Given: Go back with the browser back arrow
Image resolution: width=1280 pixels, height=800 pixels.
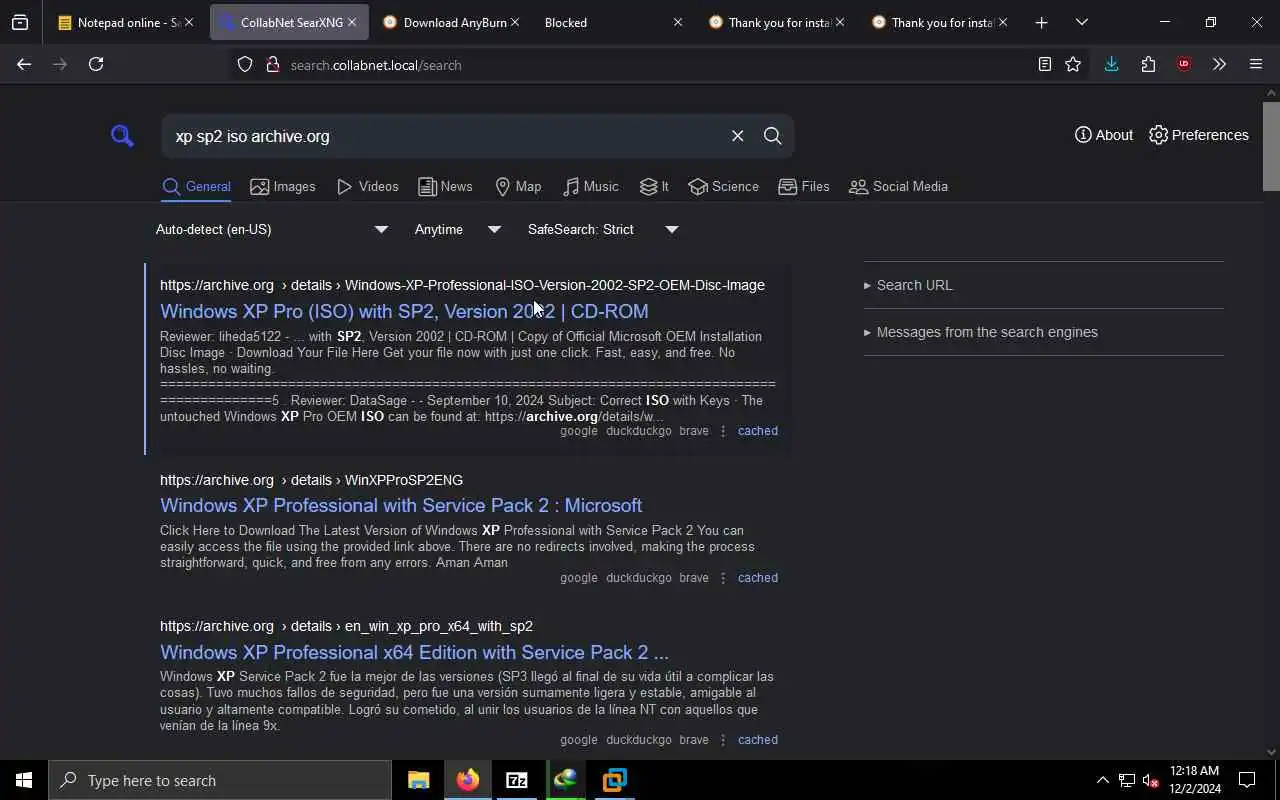Looking at the screenshot, I should [x=24, y=64].
